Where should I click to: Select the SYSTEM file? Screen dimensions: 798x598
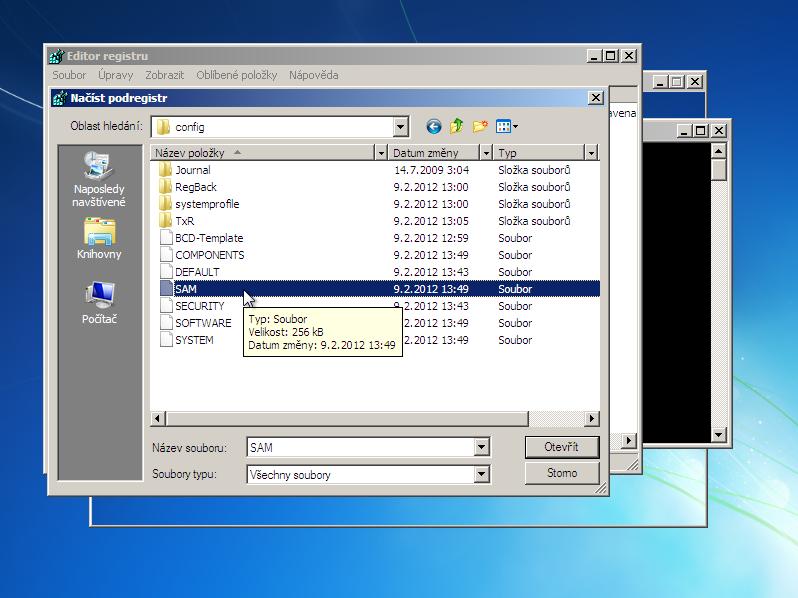point(194,340)
